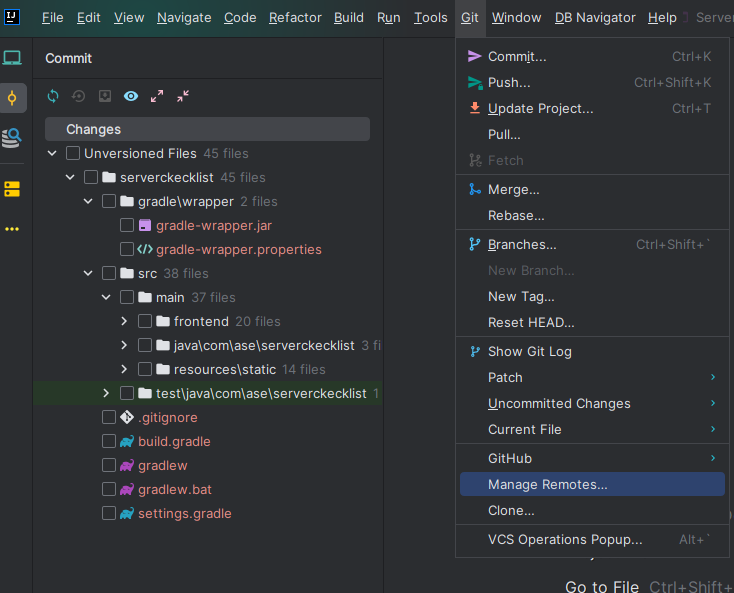
Task: Click the Collapse All icon
Action: point(183,96)
